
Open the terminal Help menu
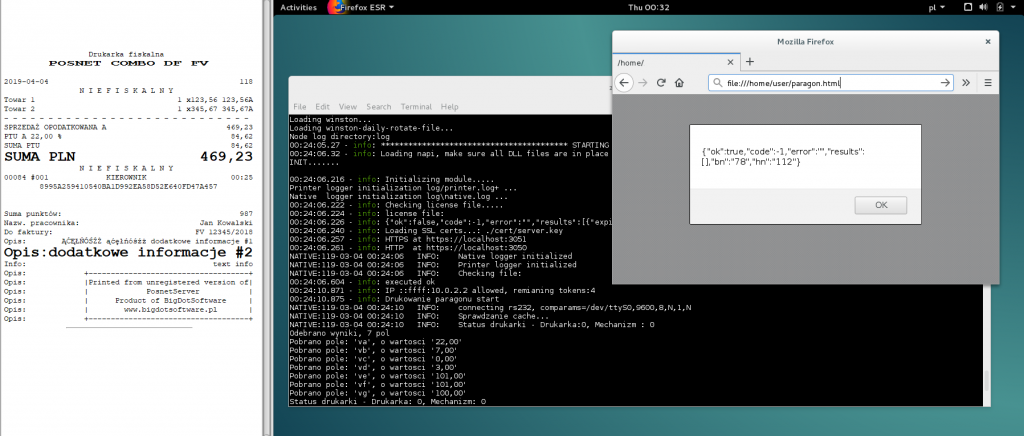(449, 106)
